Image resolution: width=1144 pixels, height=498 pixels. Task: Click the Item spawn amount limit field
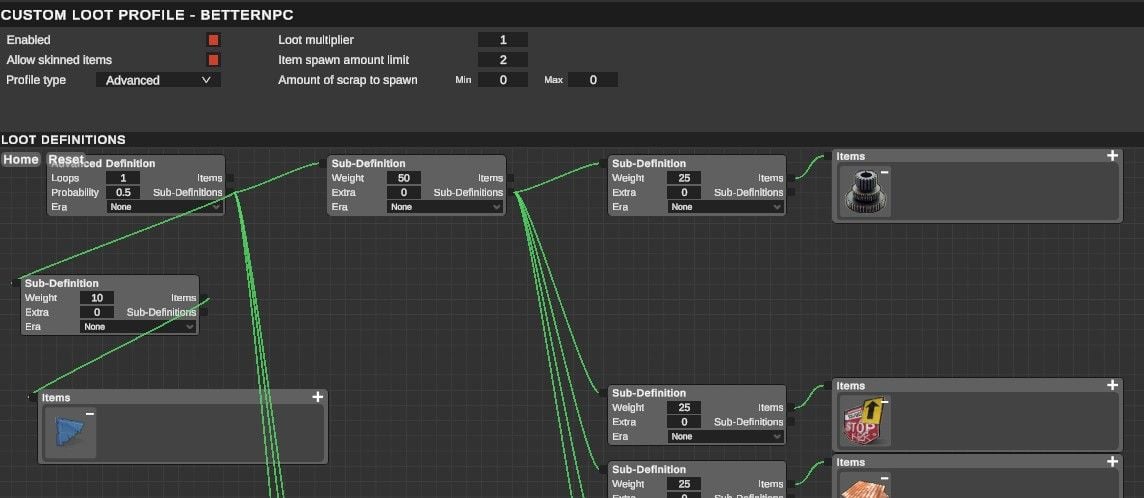[502, 60]
